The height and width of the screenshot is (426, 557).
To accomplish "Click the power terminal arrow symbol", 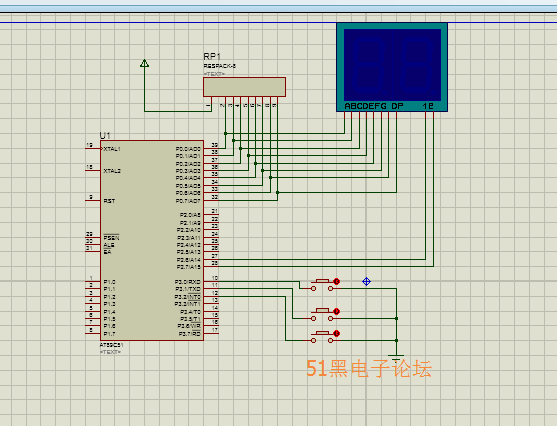I will (x=144, y=63).
